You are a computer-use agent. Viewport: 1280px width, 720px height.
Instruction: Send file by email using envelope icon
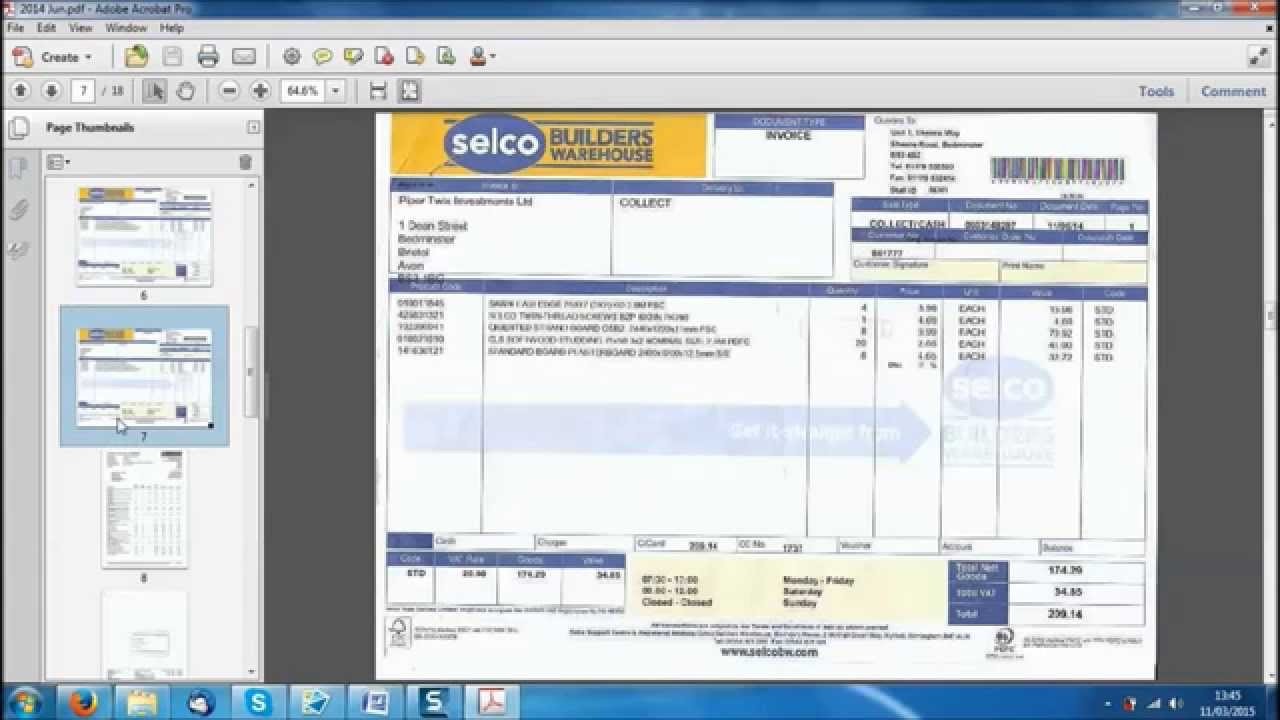click(x=244, y=56)
